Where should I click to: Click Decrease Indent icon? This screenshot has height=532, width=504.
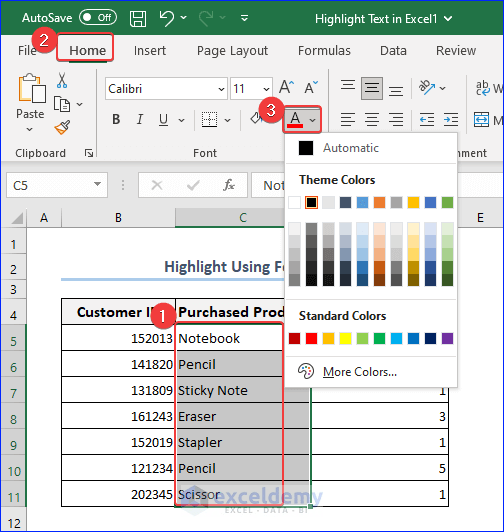tap(427, 120)
